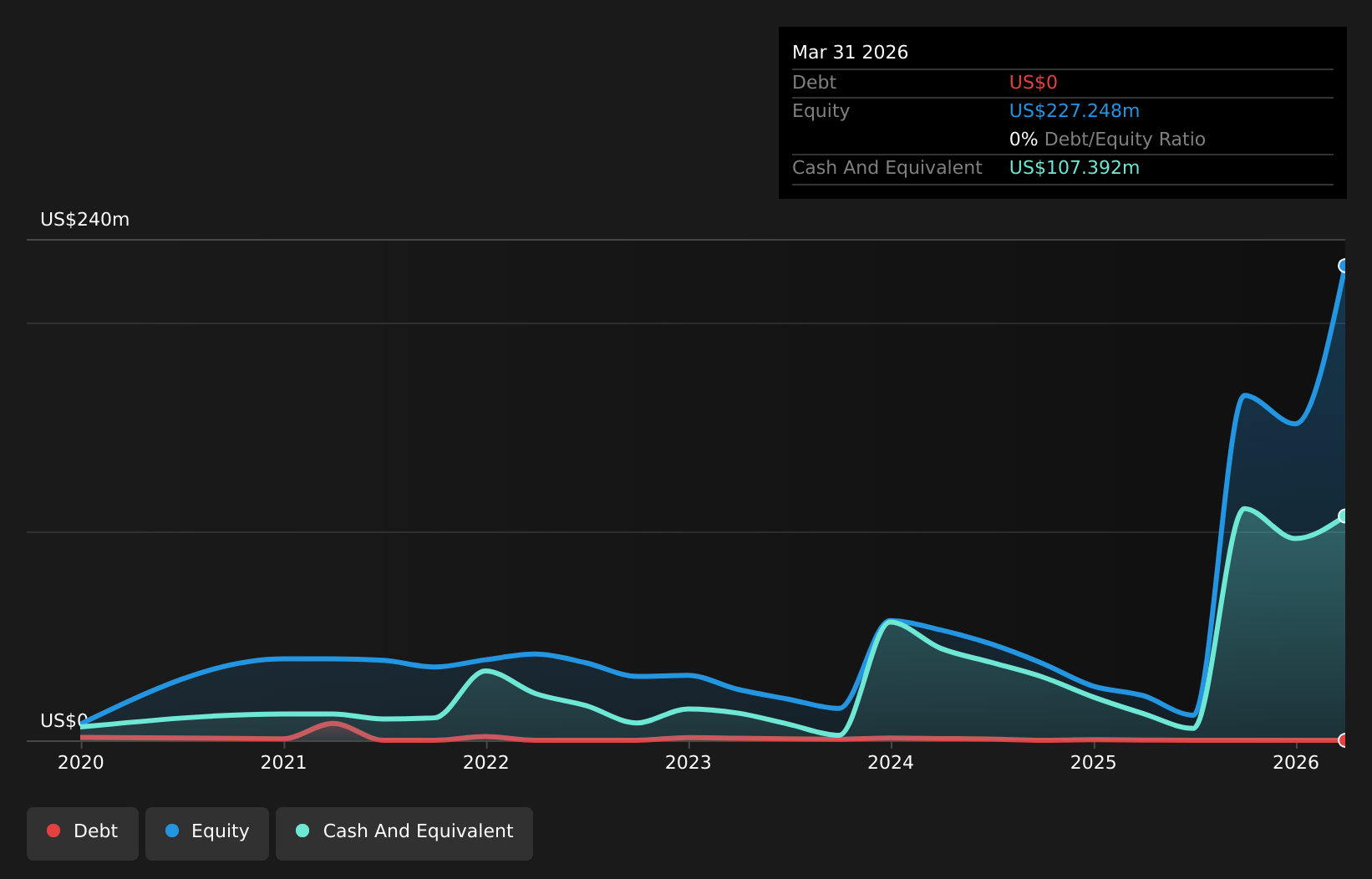
Task: Click the 2024 x-axis label
Action: [891, 762]
